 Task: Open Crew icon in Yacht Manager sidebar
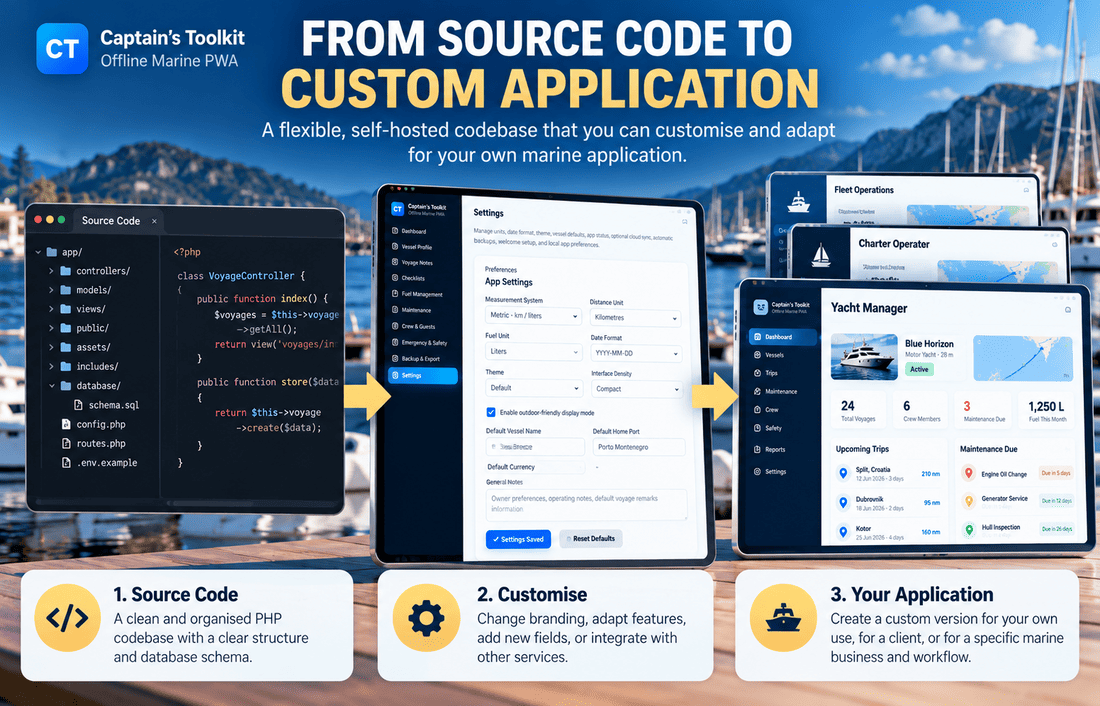tap(758, 409)
